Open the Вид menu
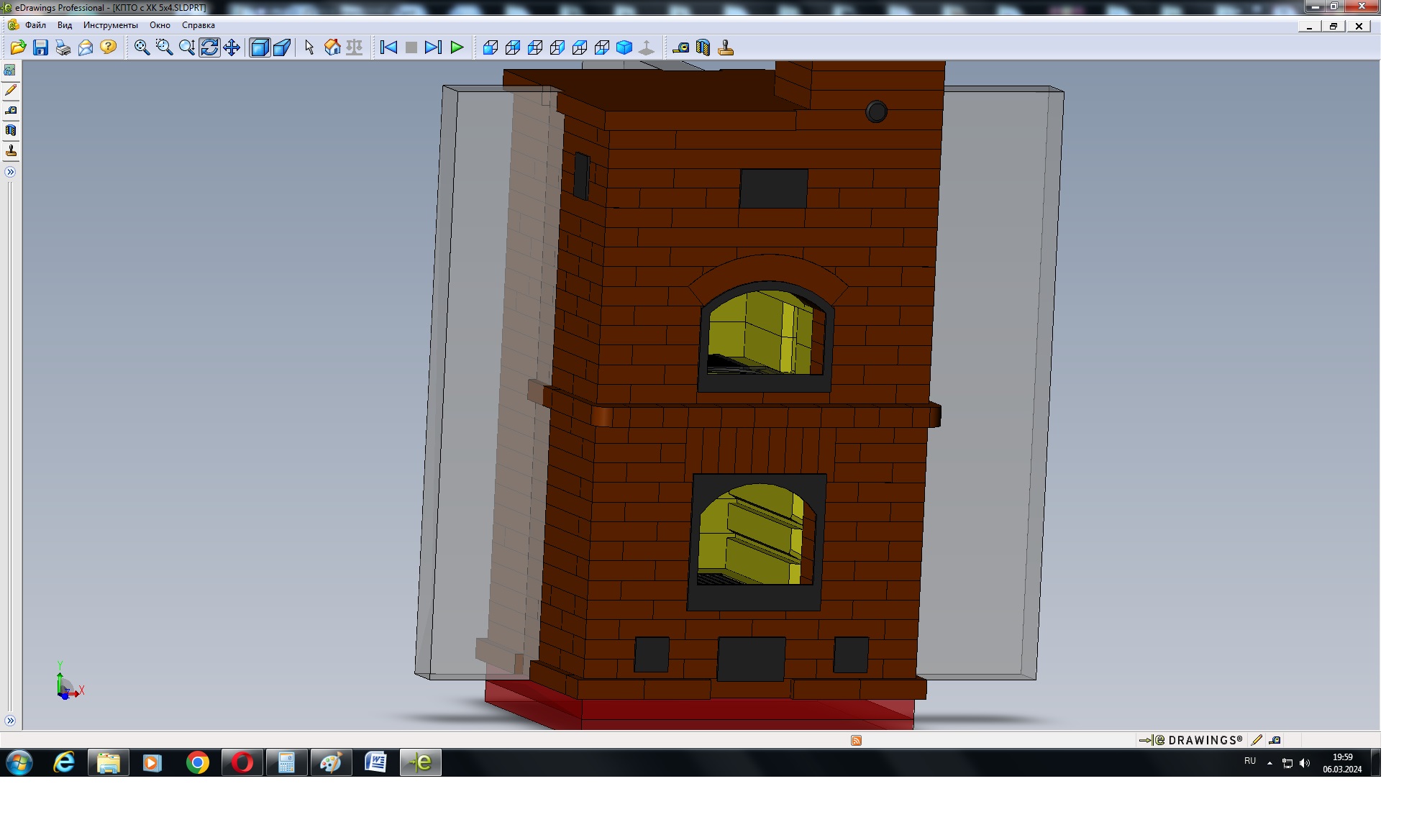 [65, 25]
